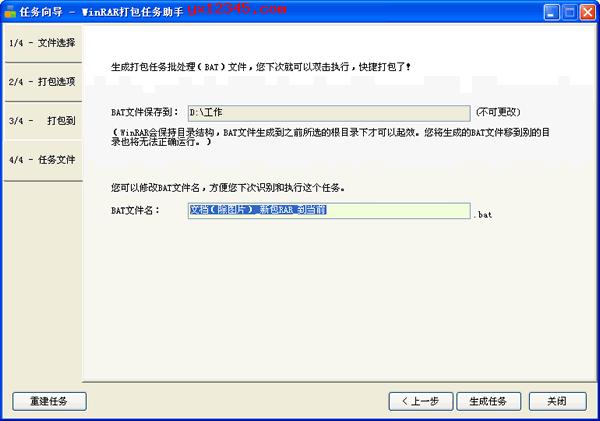The width and height of the screenshot is (600, 421).
Task: Click the BAT文件名 label
Action: (x=135, y=210)
